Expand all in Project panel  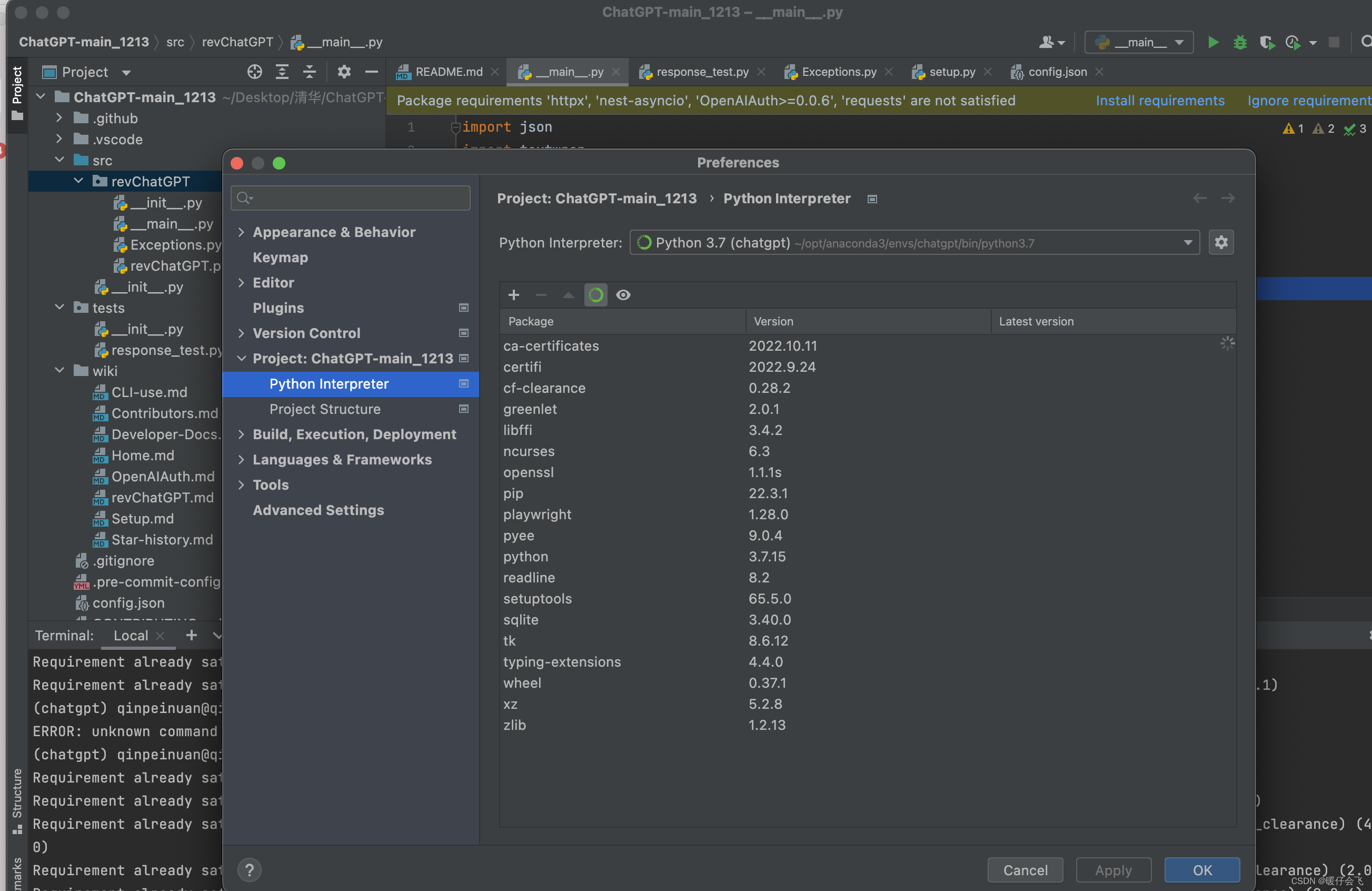[x=282, y=72]
